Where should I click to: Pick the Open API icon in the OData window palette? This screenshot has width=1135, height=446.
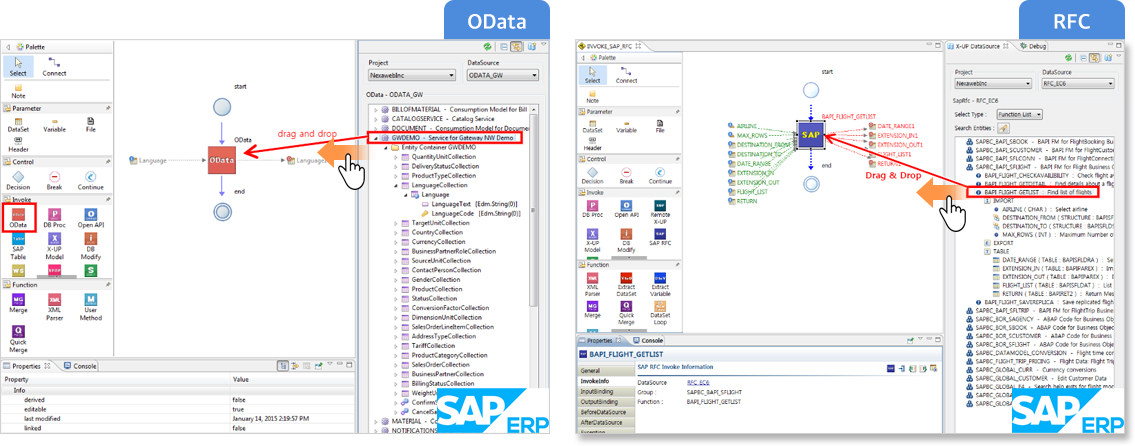coord(90,219)
